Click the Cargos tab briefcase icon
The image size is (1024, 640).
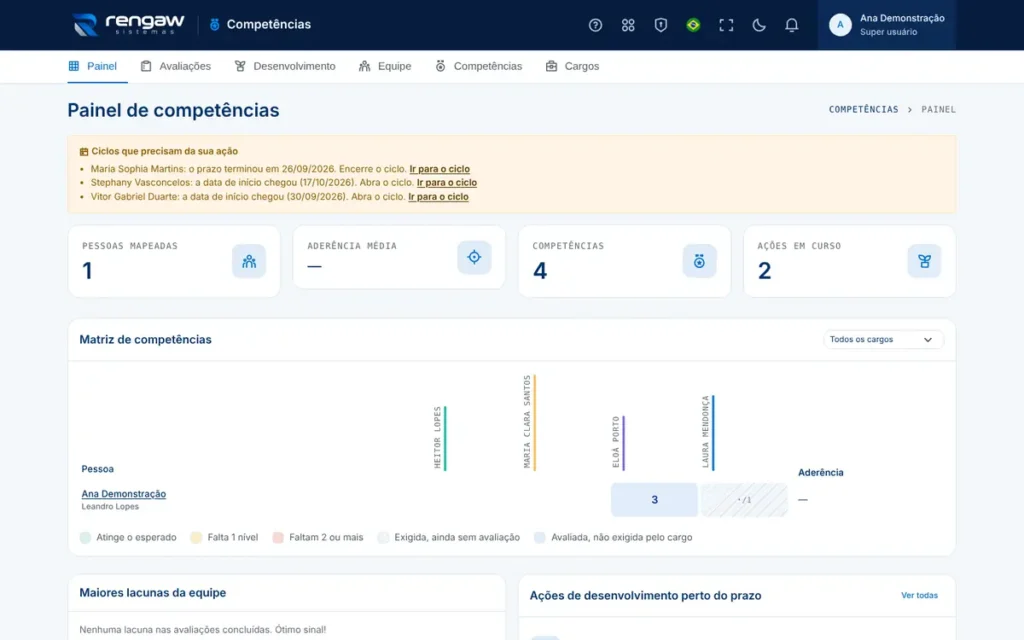click(x=551, y=66)
